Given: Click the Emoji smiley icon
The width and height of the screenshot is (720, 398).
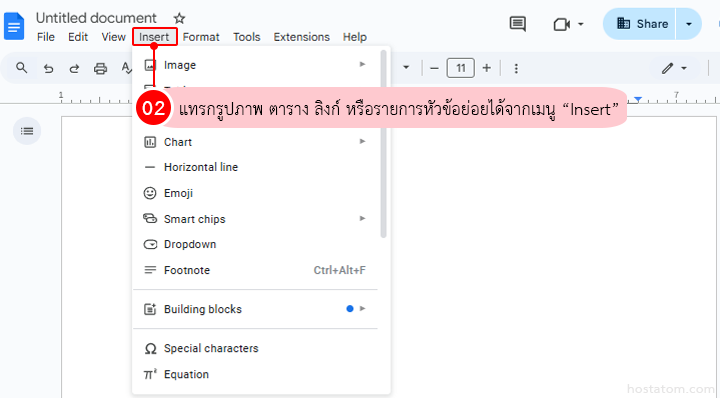Looking at the screenshot, I should pos(150,193).
